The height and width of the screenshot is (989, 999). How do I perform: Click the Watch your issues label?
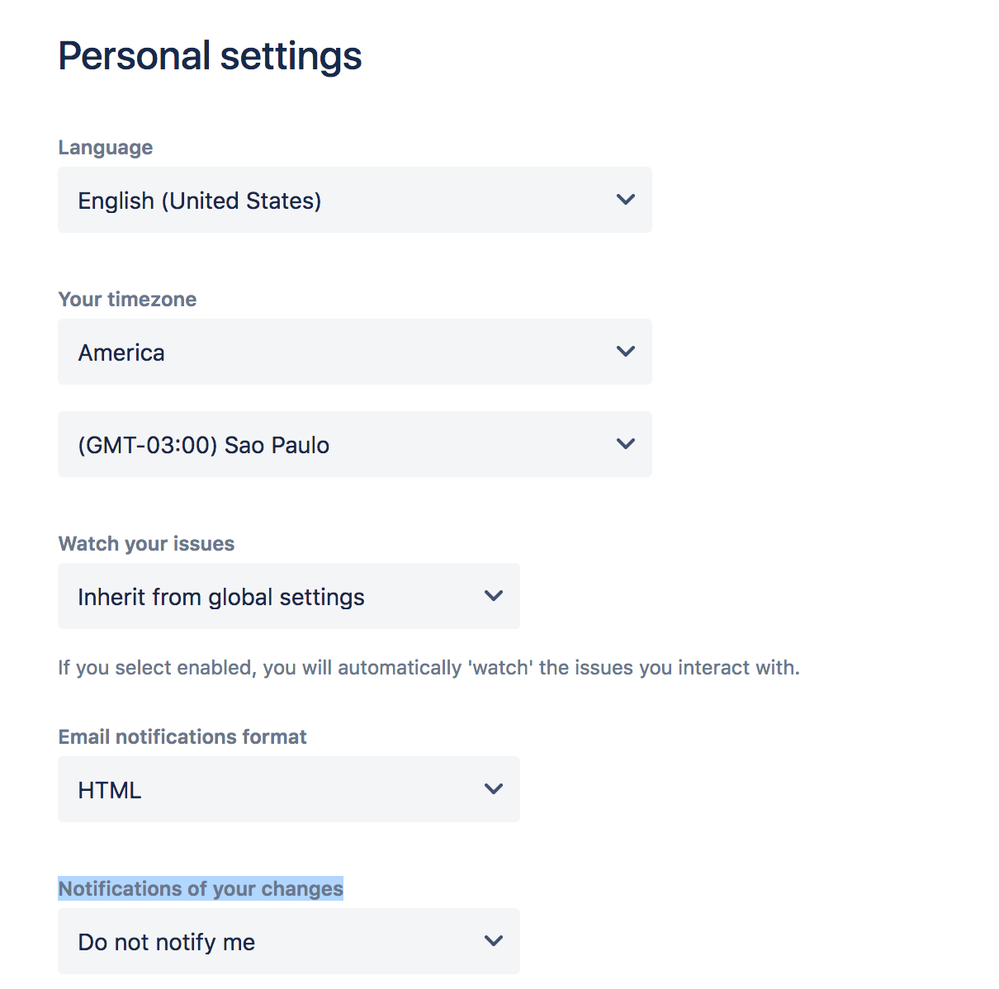[x=146, y=543]
